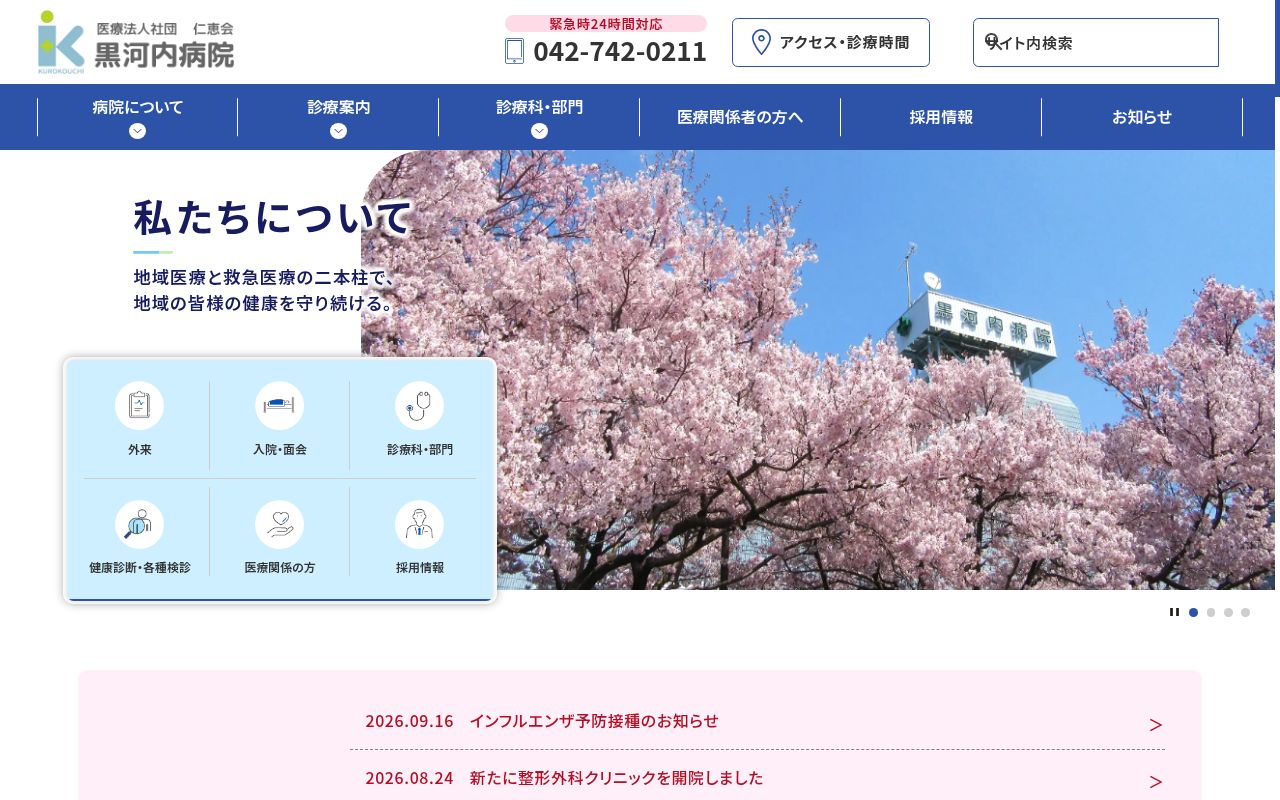
Task: Click the map pin icon for アクセス
Action: pyautogui.click(x=761, y=42)
